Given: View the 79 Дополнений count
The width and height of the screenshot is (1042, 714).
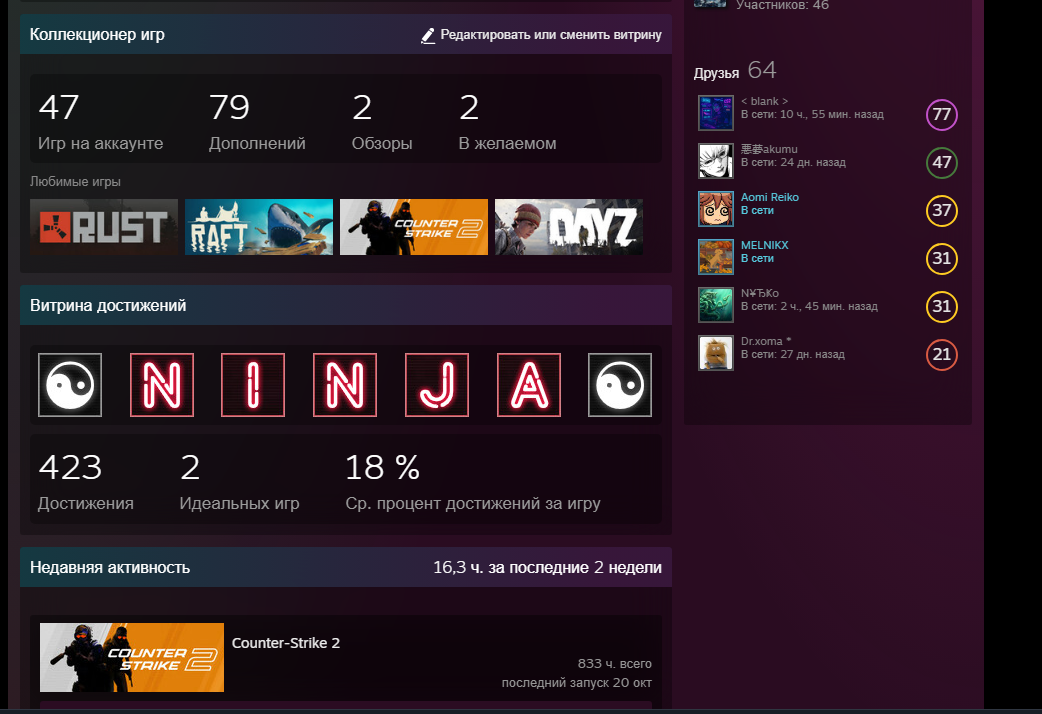Looking at the screenshot, I should pos(256,122).
